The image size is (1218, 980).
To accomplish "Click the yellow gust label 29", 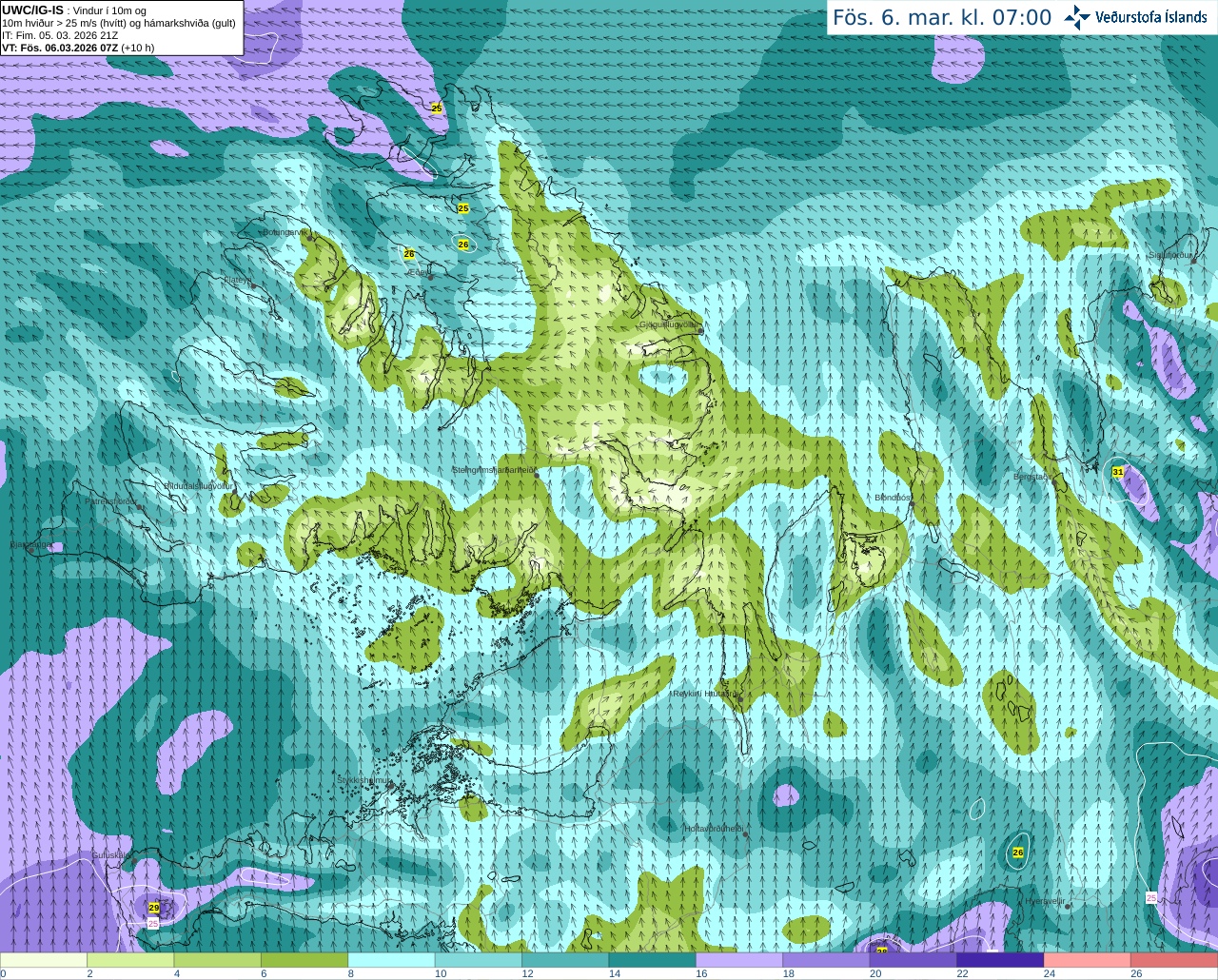I will coord(154,909).
